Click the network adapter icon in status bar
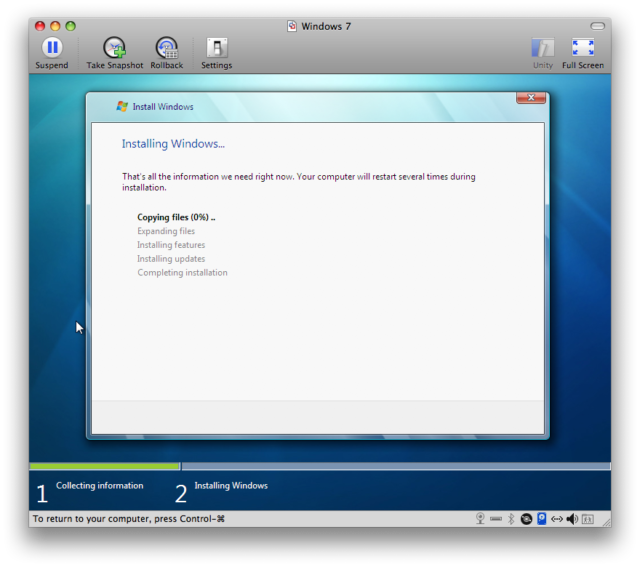Screen dimensions: 640x567 click(557, 519)
